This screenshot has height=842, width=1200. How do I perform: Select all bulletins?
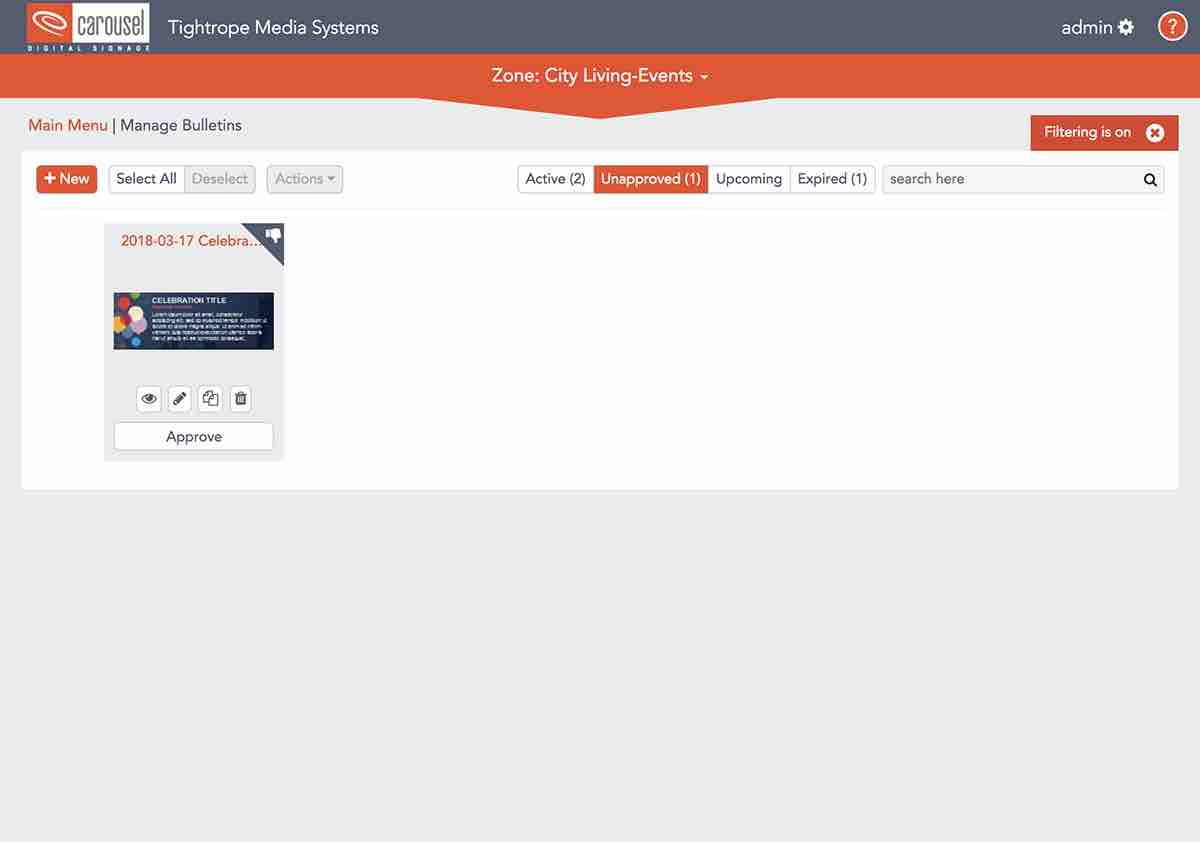pos(146,178)
